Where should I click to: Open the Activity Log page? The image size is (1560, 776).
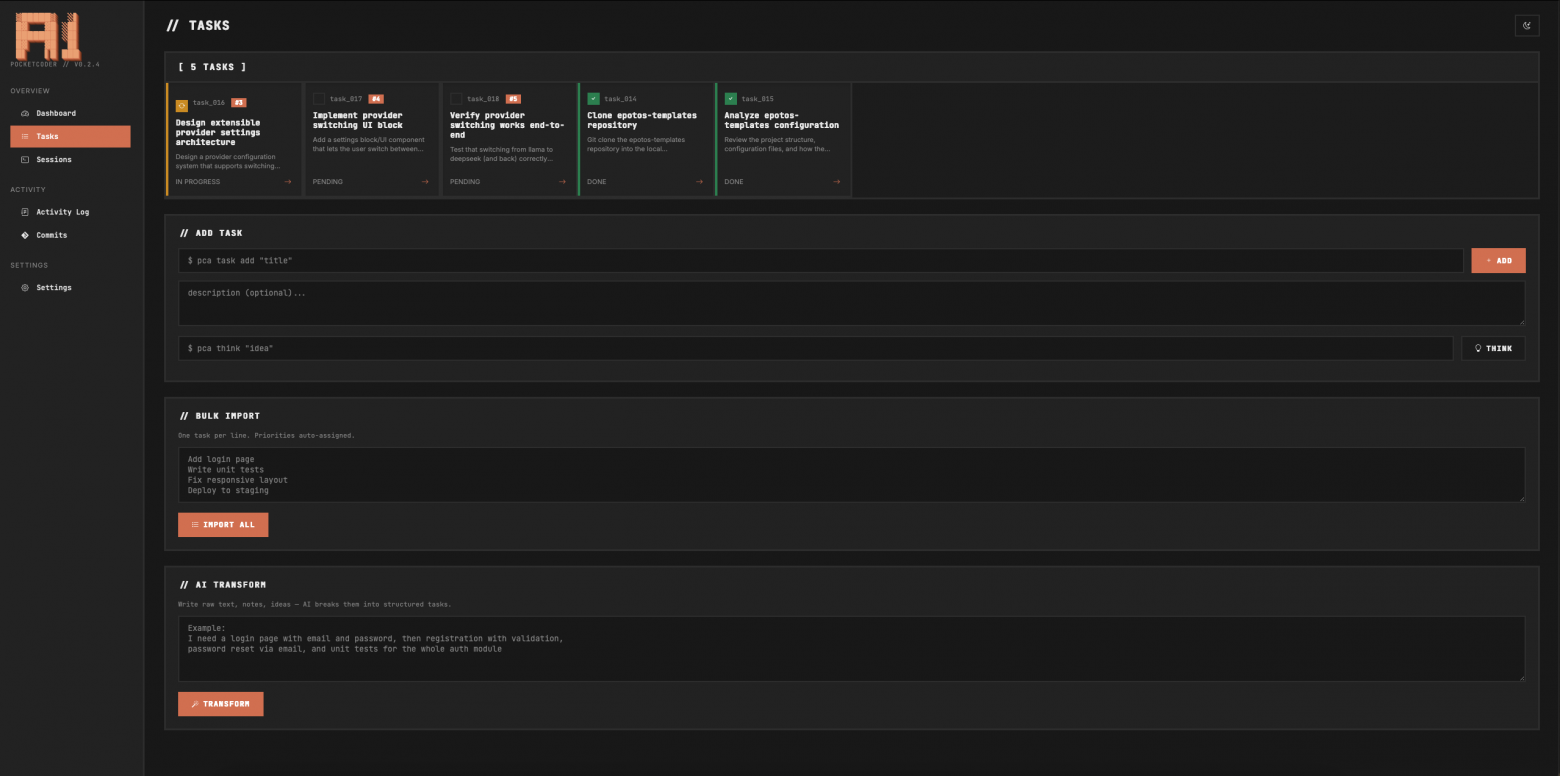coord(70,212)
